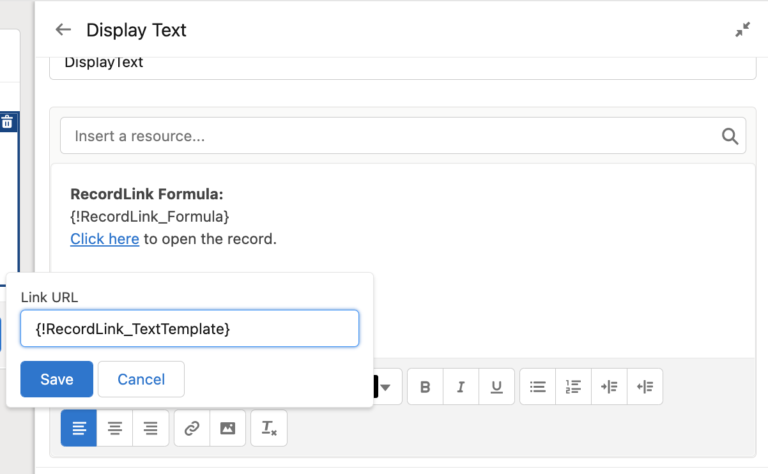This screenshot has width=768, height=474.
Task: Toggle italic formatting
Action: coord(461,387)
